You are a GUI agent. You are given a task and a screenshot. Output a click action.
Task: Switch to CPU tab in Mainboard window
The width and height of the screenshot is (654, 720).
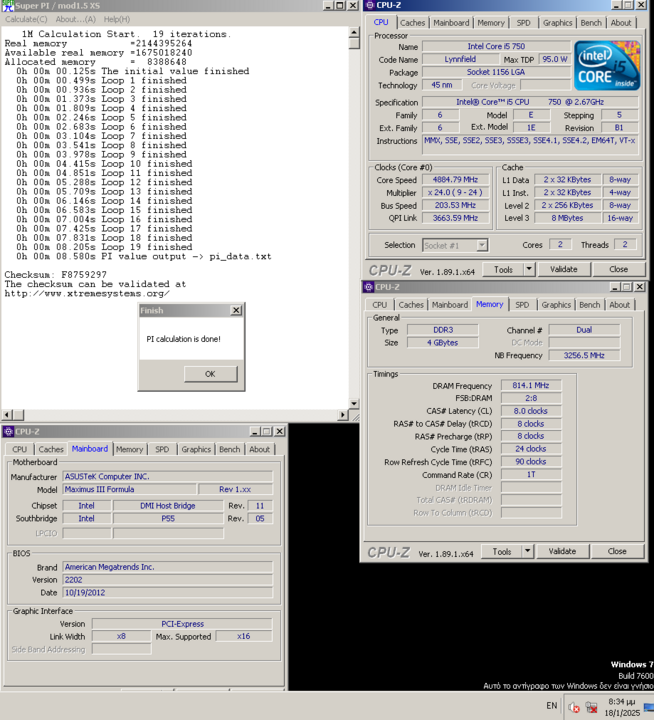[20, 449]
